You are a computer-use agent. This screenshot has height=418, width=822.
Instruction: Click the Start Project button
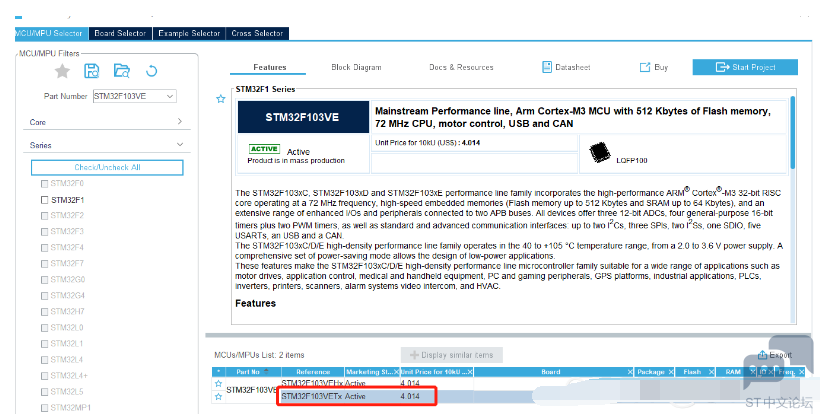click(x=745, y=67)
